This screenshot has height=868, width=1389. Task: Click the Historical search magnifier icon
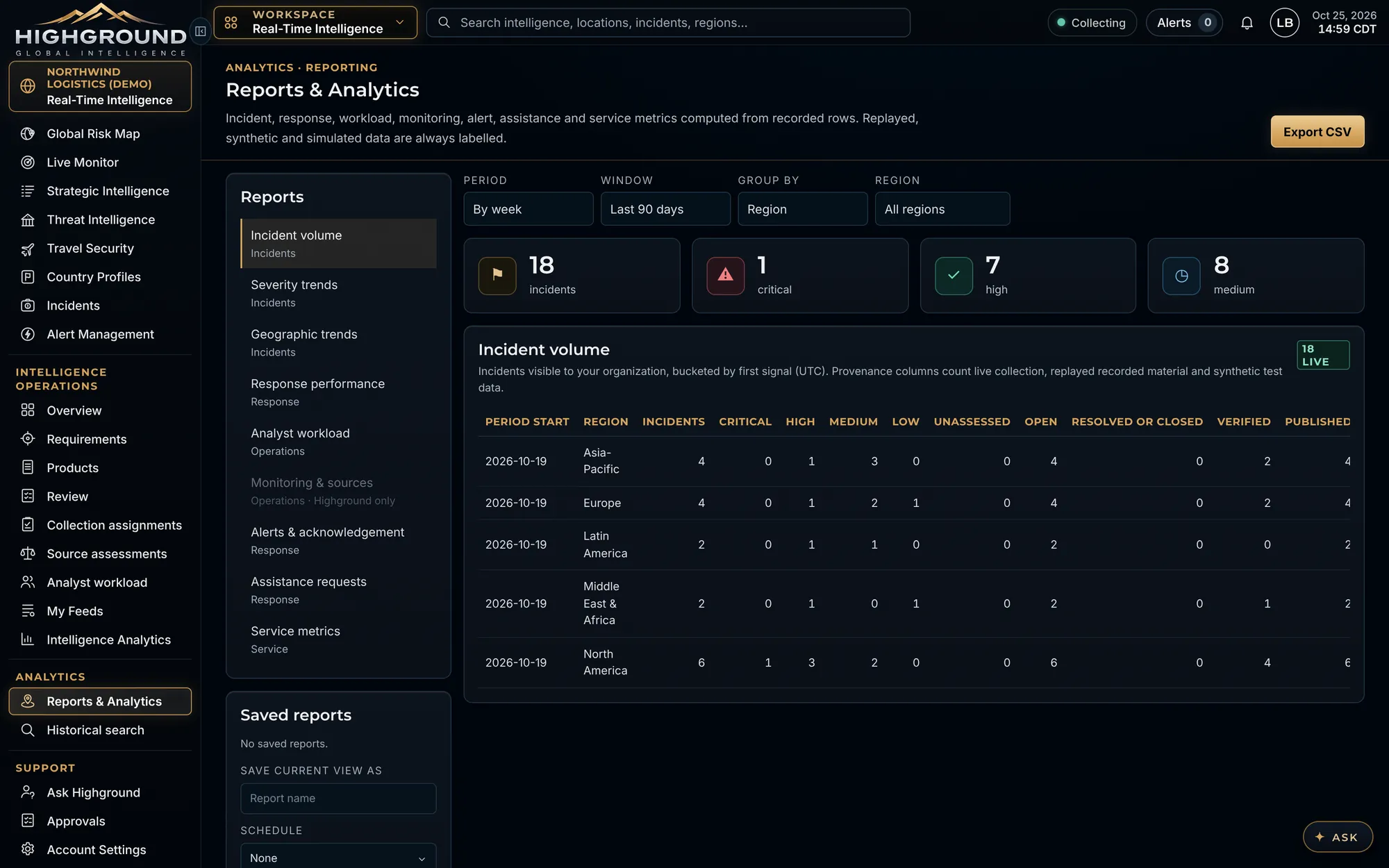pyautogui.click(x=28, y=730)
